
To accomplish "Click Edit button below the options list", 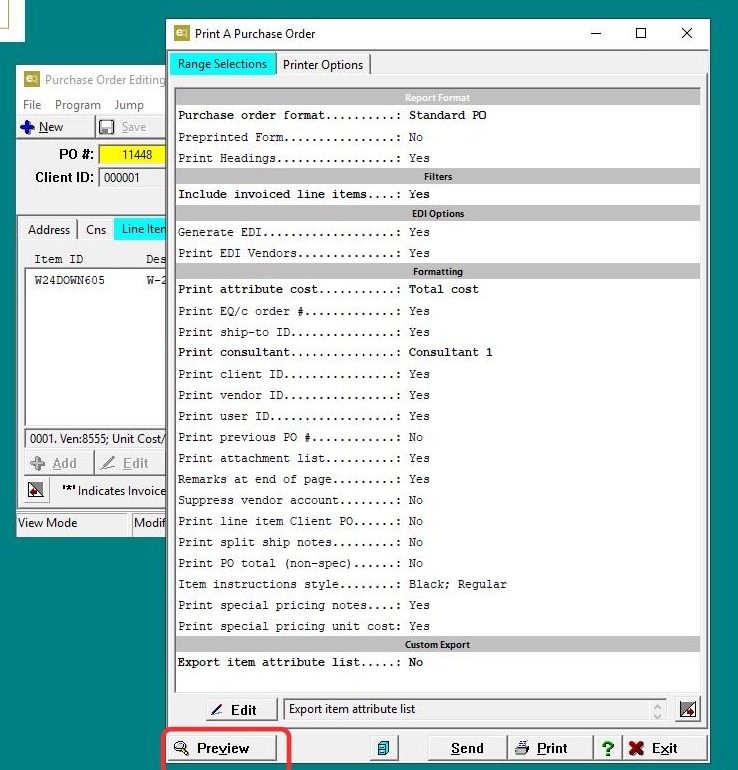I will [x=241, y=710].
